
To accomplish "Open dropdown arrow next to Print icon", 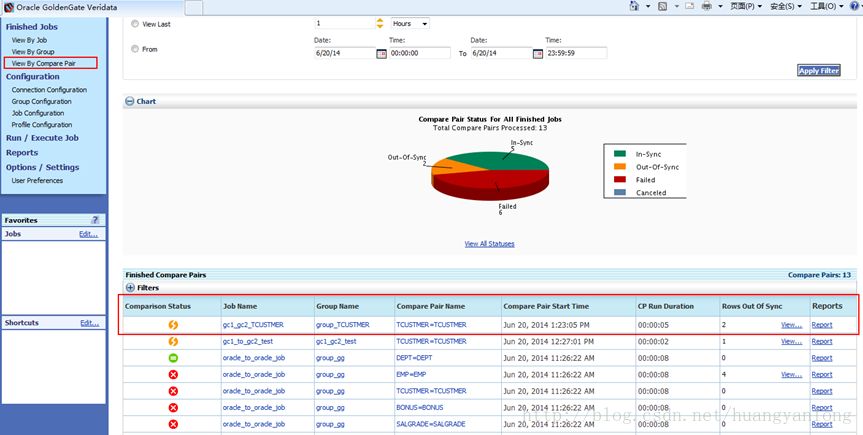I will click(x=720, y=6).
